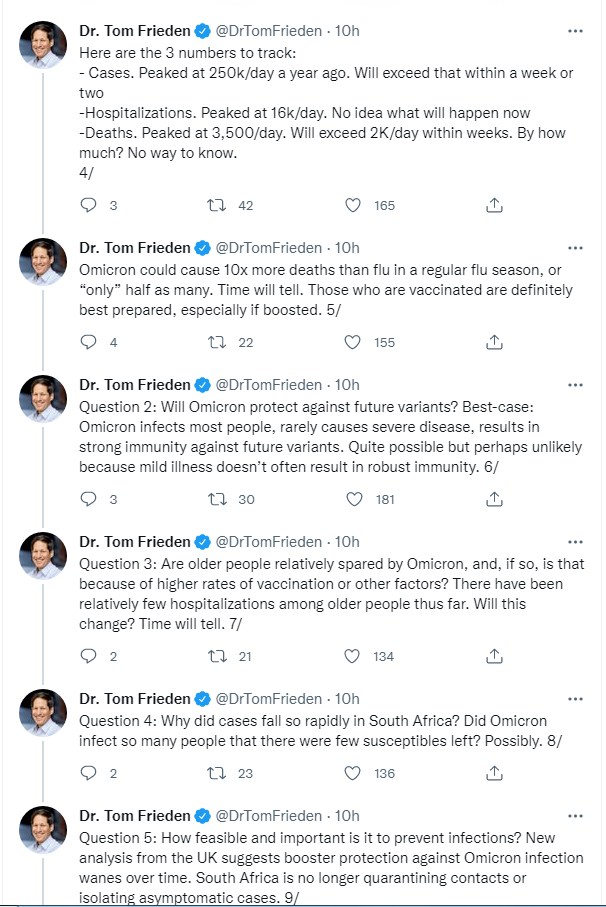This screenshot has height=907, width=606.
Task: Expand more options on the Question 5 tweet
Action: 575,816
